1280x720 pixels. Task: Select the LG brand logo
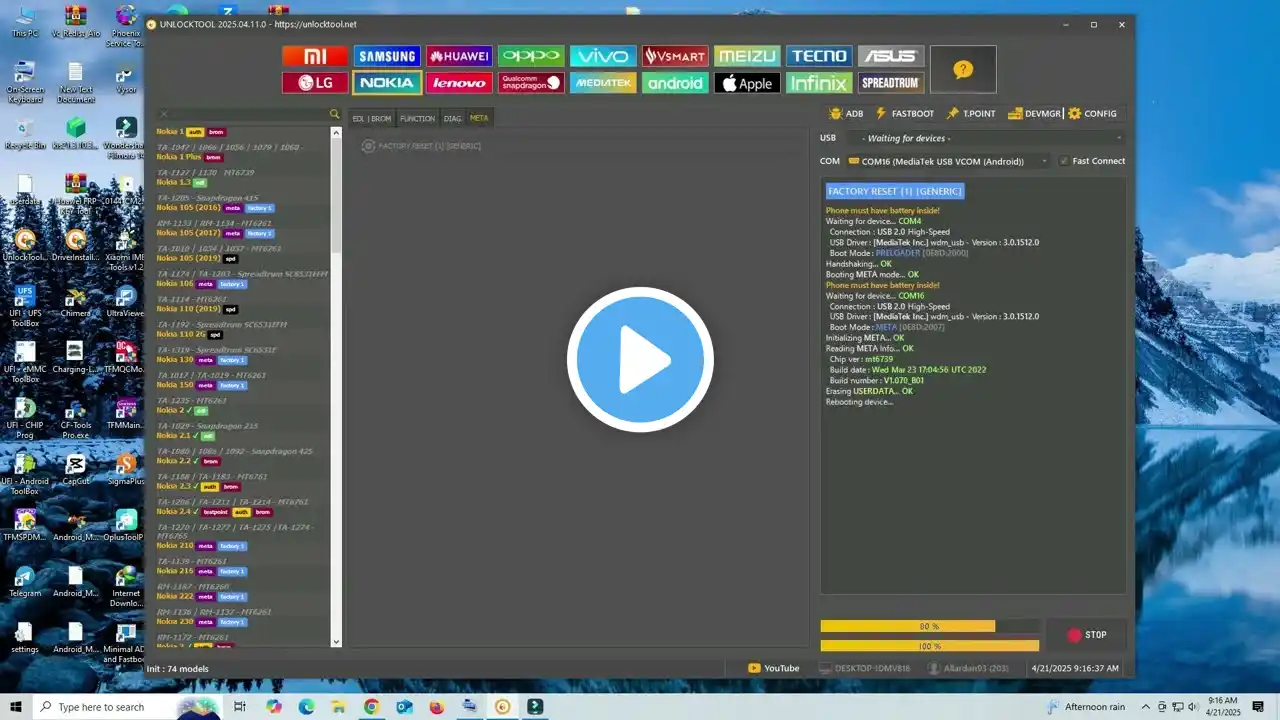click(x=315, y=83)
